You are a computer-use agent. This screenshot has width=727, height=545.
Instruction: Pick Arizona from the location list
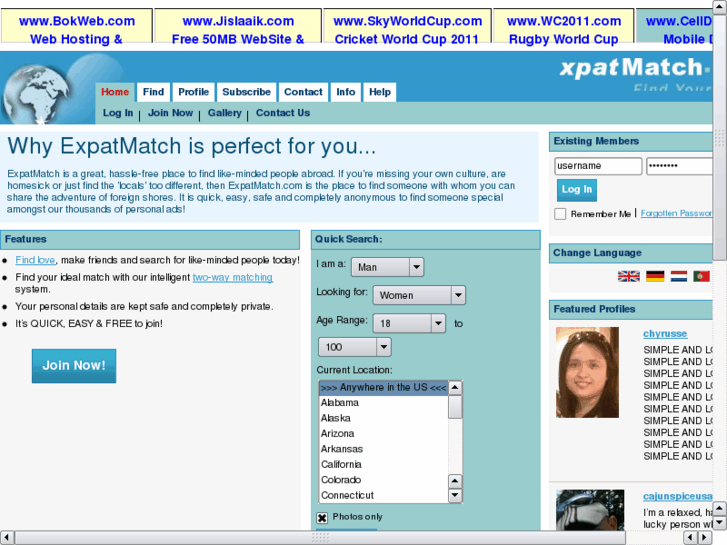(x=383, y=434)
